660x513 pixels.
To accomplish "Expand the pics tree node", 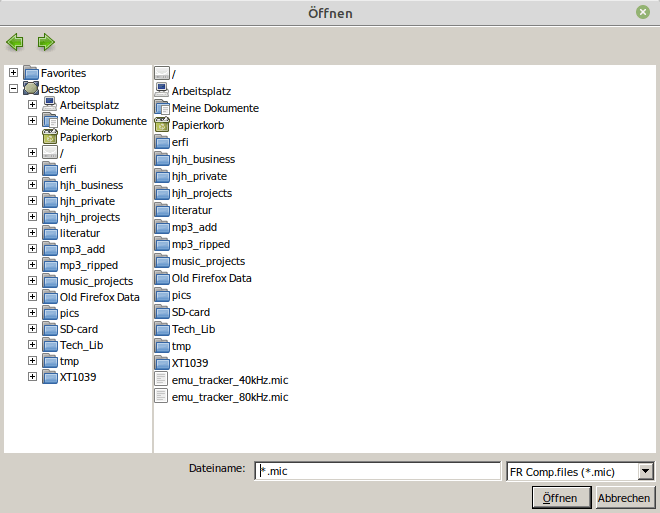I will (x=32, y=313).
